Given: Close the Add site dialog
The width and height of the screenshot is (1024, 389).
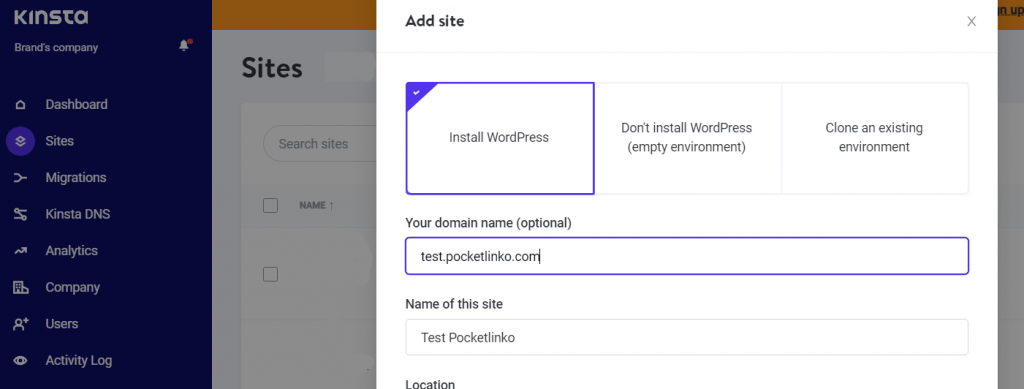Looking at the screenshot, I should [x=972, y=22].
